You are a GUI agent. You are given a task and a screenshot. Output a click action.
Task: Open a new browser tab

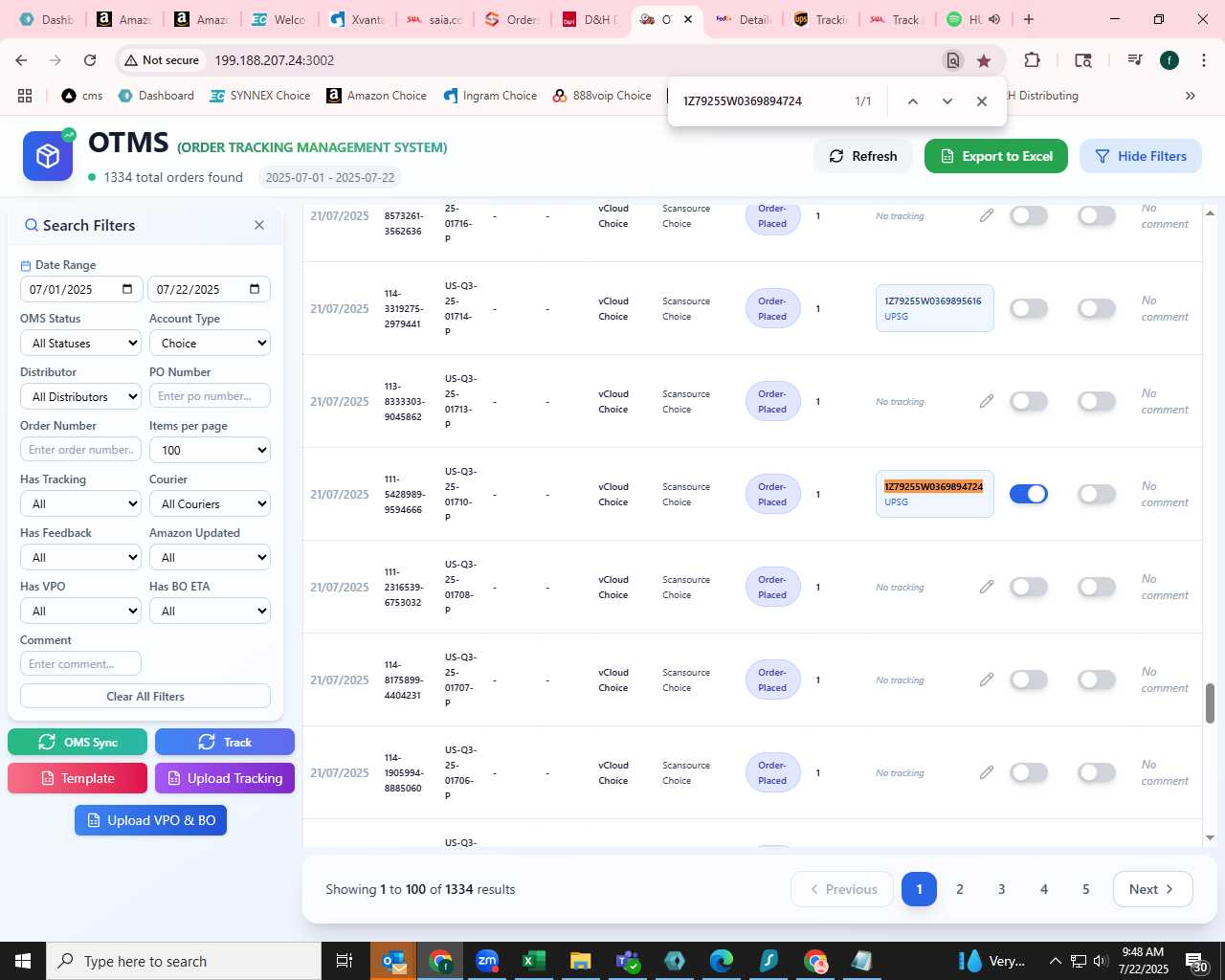pos(1029,19)
